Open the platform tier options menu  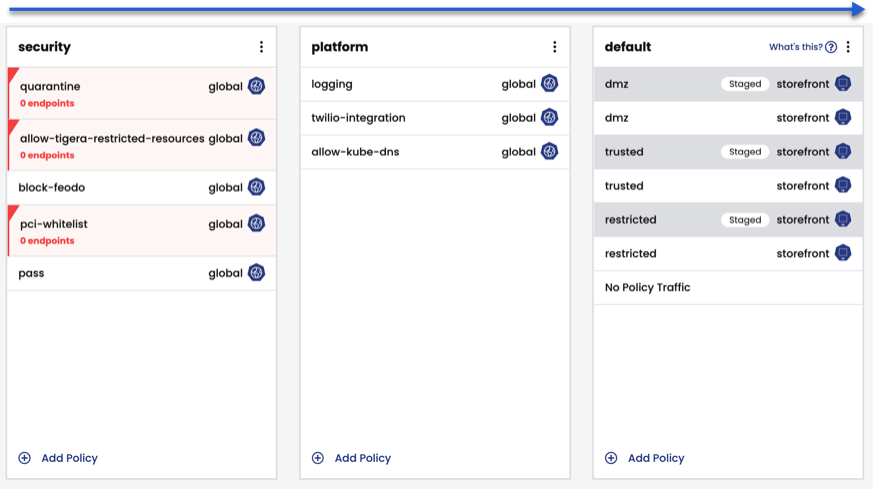pyautogui.click(x=555, y=47)
